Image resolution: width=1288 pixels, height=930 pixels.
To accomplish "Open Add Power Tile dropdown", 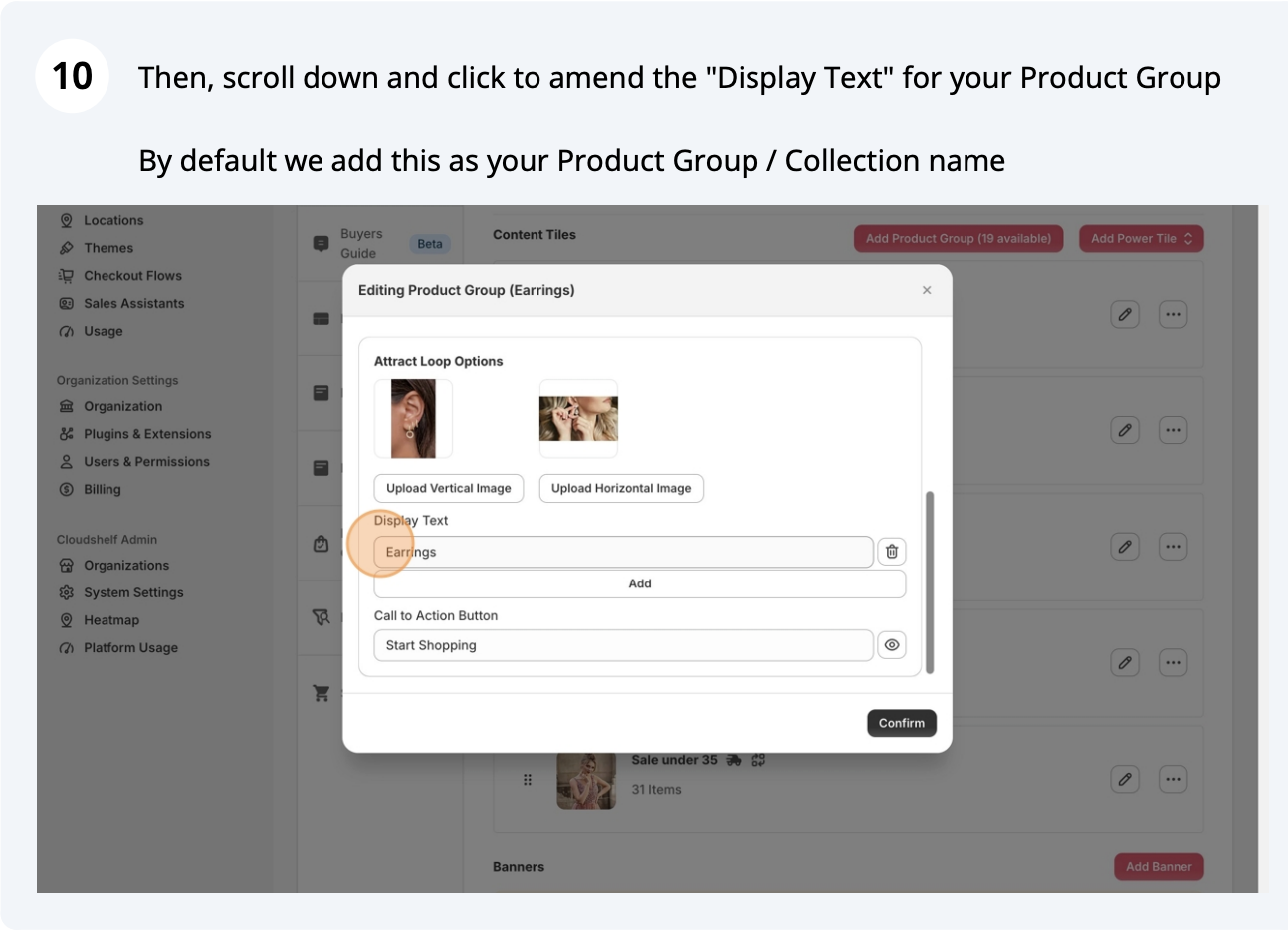I will (1141, 238).
